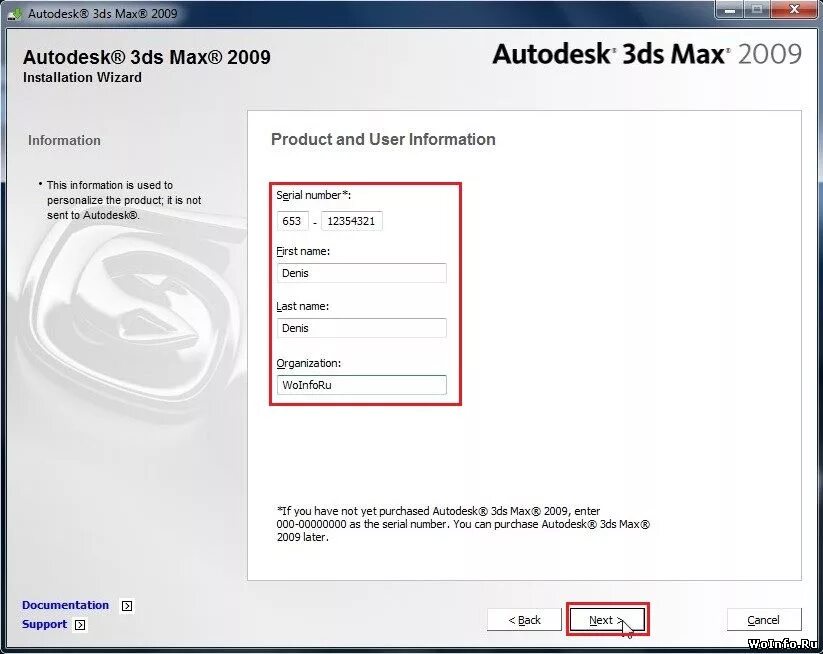Click the 'Information' sidebar heading
This screenshot has height=654, width=823.
64,141
